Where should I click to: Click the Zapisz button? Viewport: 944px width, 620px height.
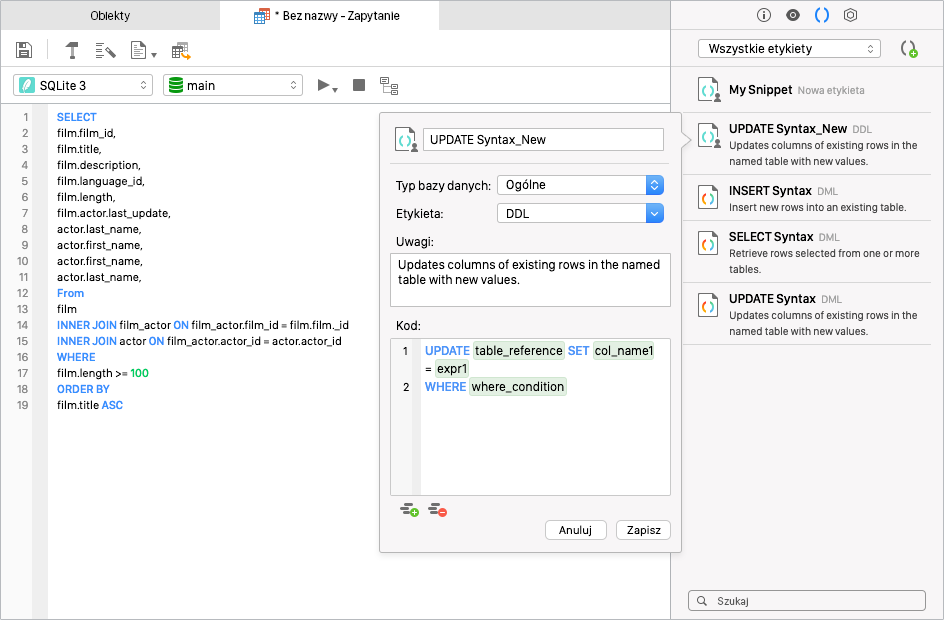coord(644,530)
